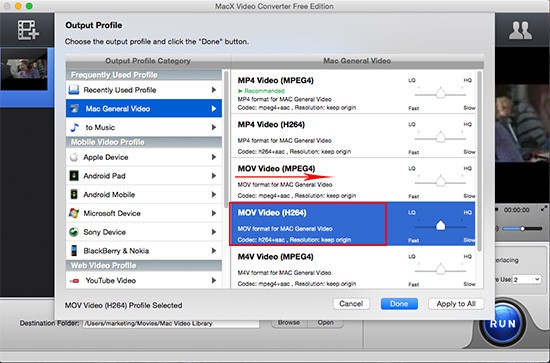Viewport: 550px width, 363px height.
Task: Select Recently Used Profile category
Action: coord(144,90)
